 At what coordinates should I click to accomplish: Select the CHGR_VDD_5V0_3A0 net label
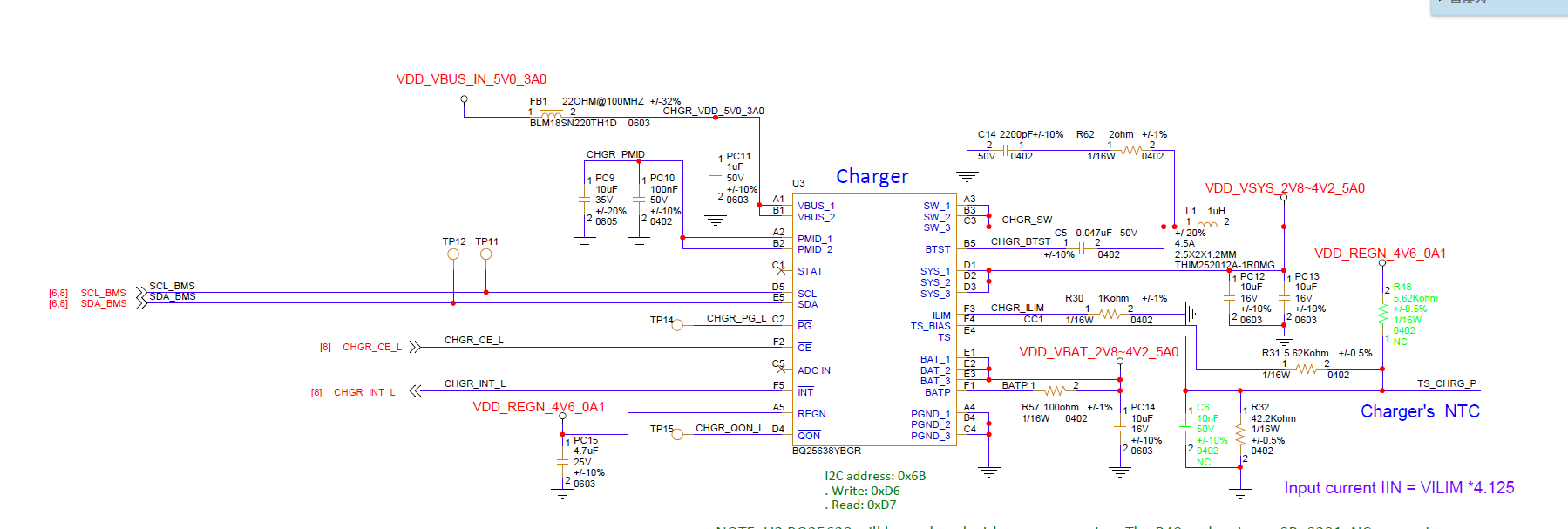(x=713, y=111)
